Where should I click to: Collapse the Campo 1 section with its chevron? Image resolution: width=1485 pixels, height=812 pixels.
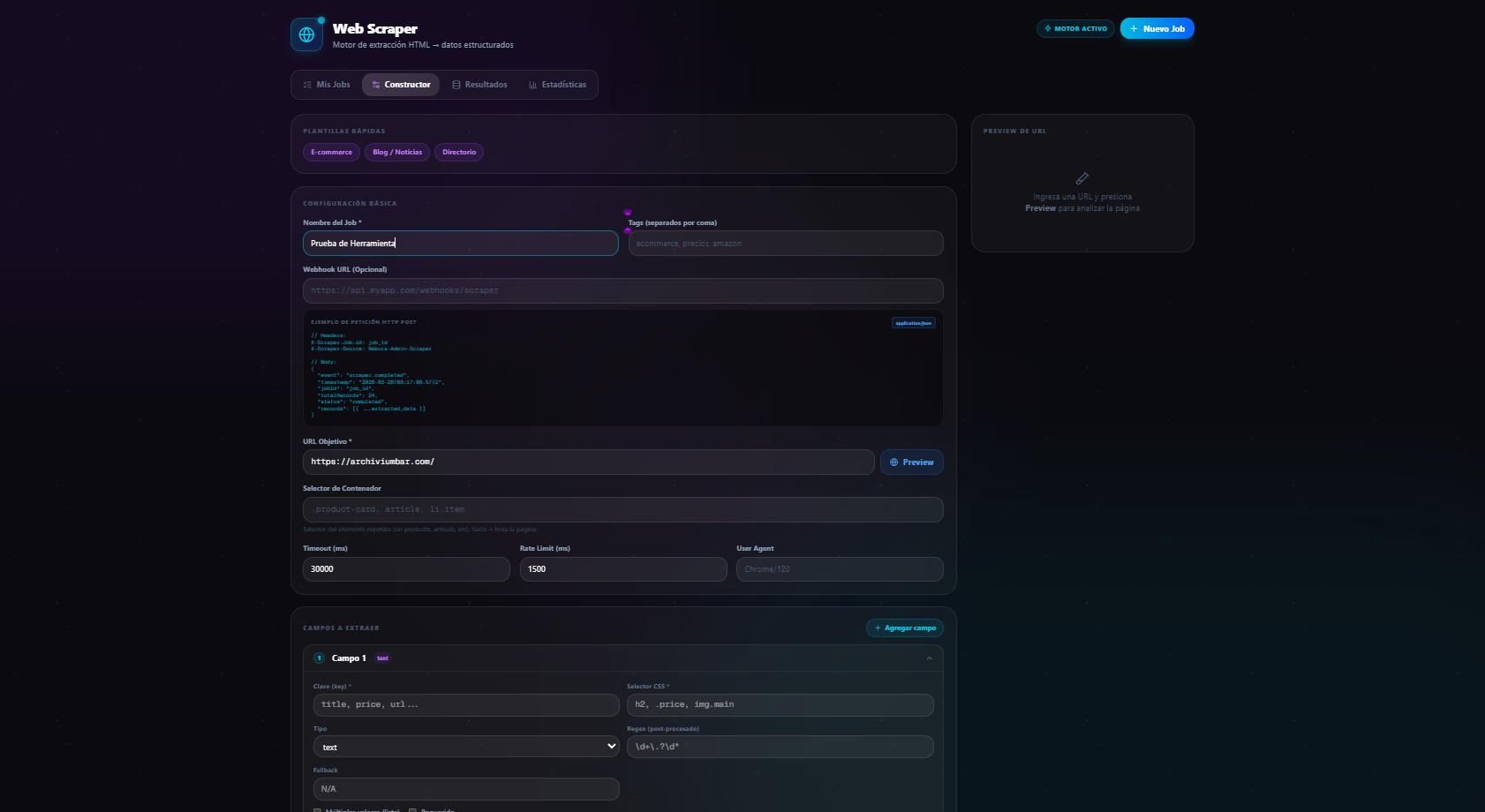tap(929, 658)
